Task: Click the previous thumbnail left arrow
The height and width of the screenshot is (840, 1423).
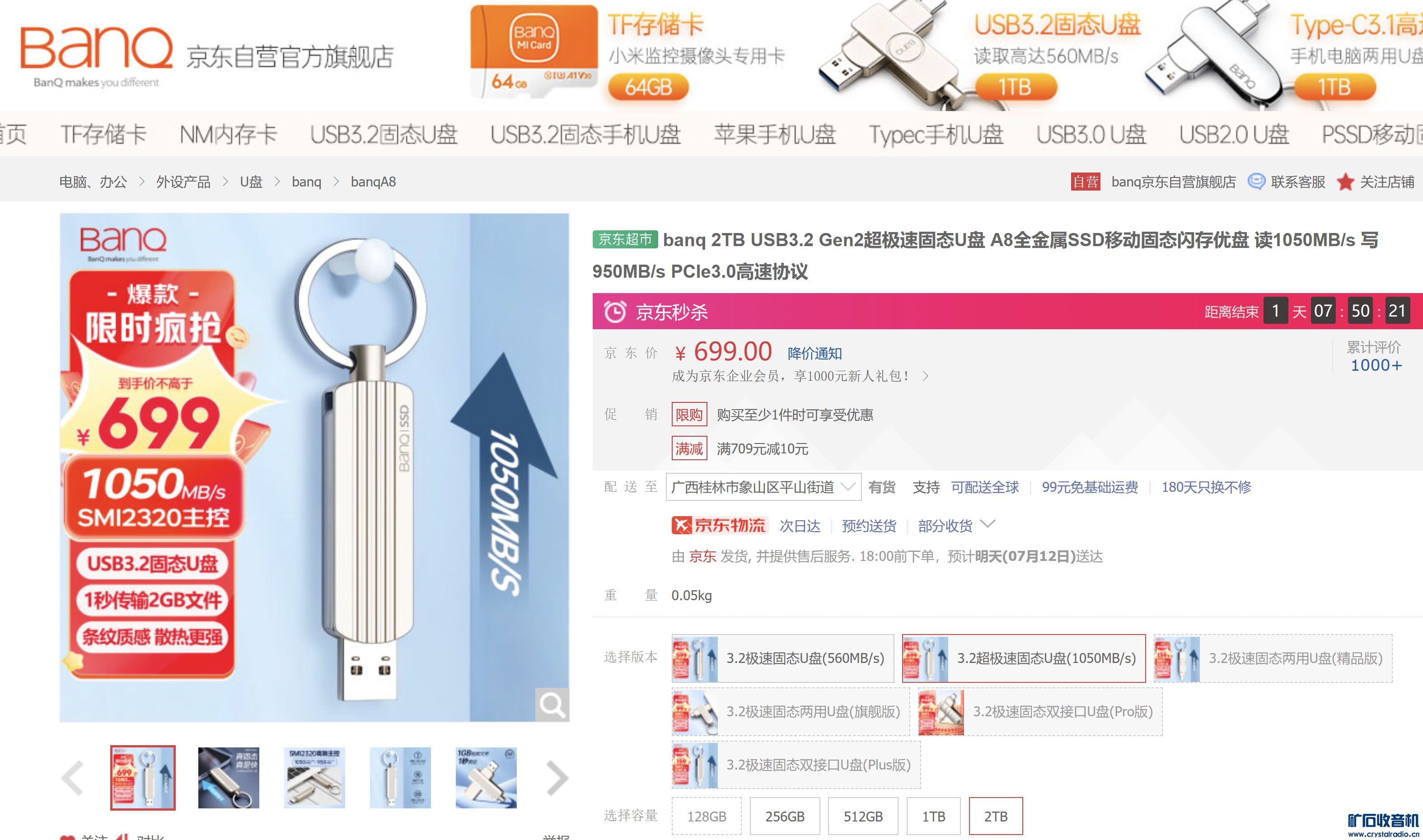Action: click(x=72, y=778)
